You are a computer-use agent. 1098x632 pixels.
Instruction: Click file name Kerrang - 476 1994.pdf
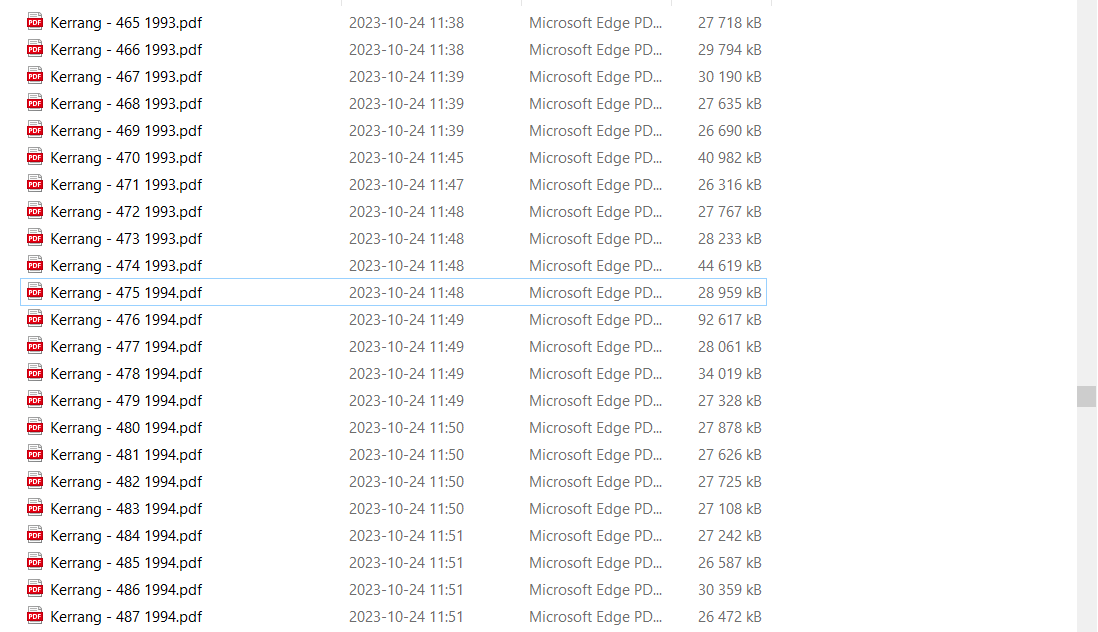click(x=126, y=320)
